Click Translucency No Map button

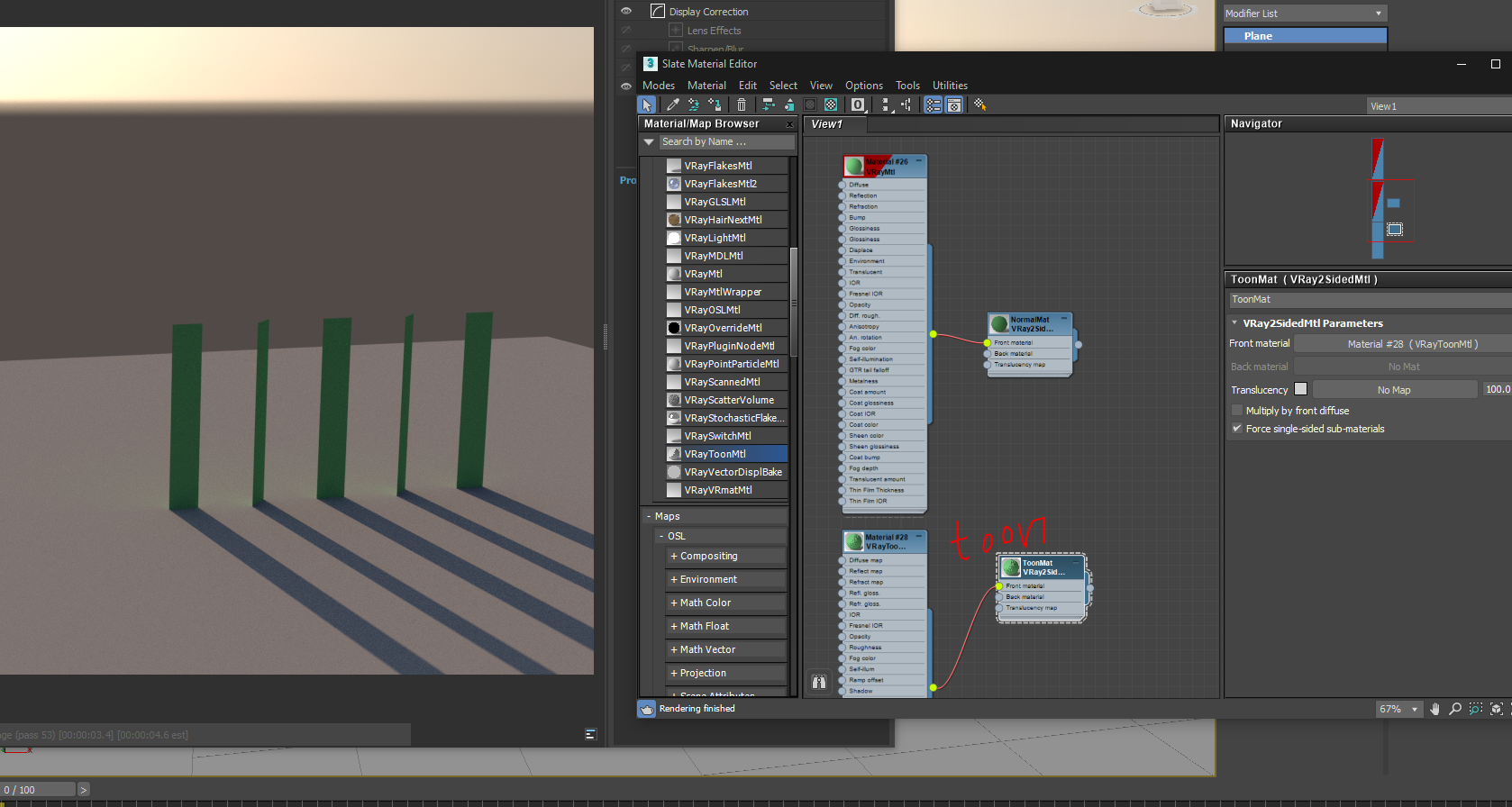(x=1394, y=390)
